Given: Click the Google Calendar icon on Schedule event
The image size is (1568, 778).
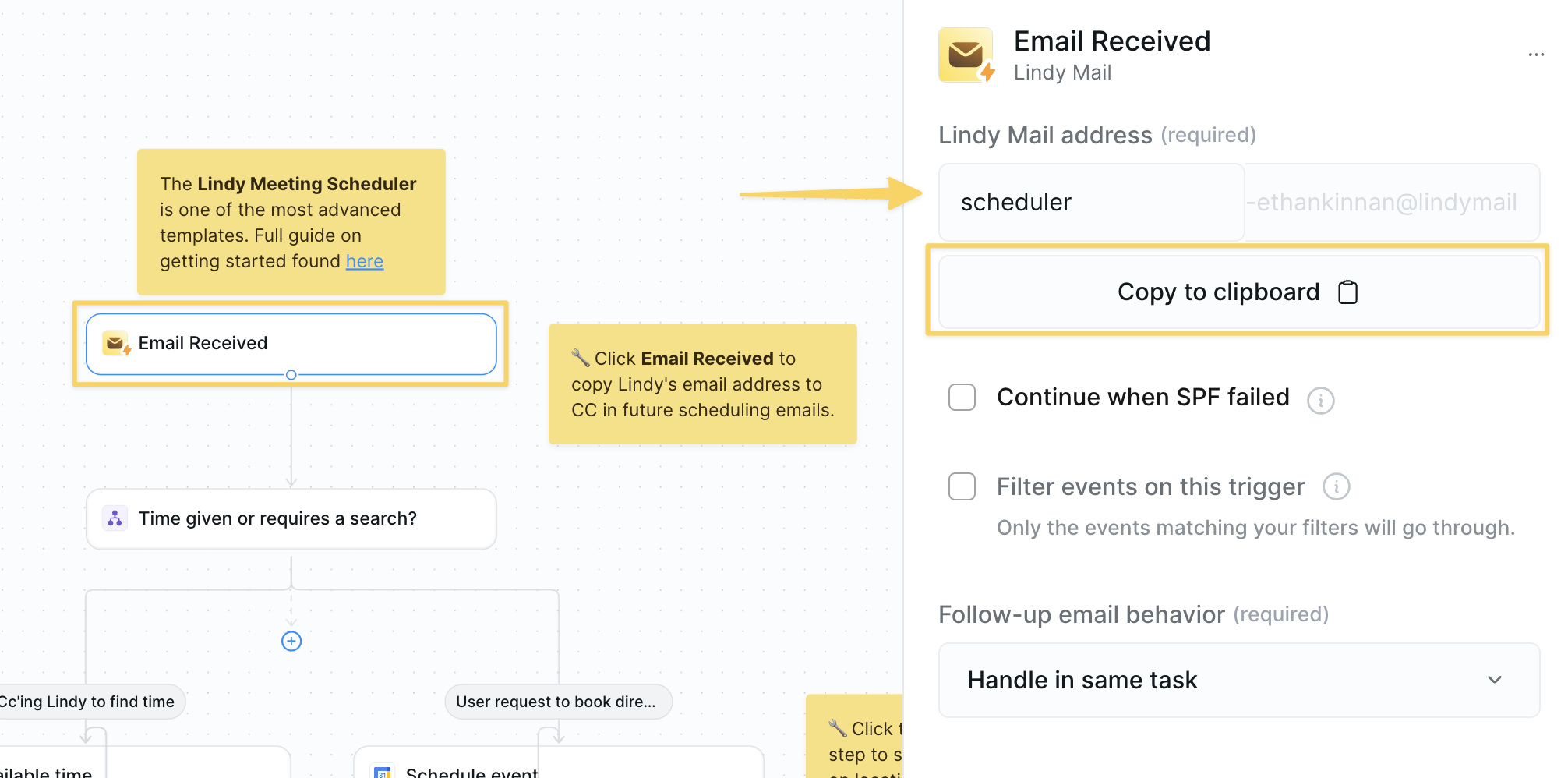Looking at the screenshot, I should (381, 773).
